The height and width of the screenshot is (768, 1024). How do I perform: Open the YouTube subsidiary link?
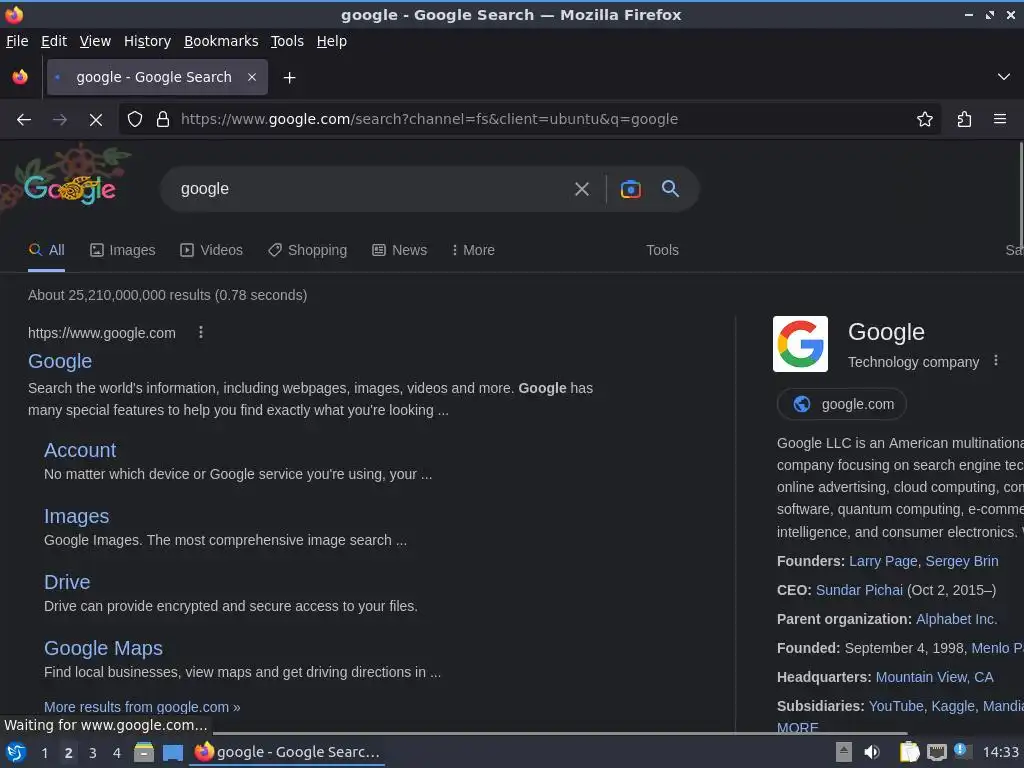click(895, 706)
